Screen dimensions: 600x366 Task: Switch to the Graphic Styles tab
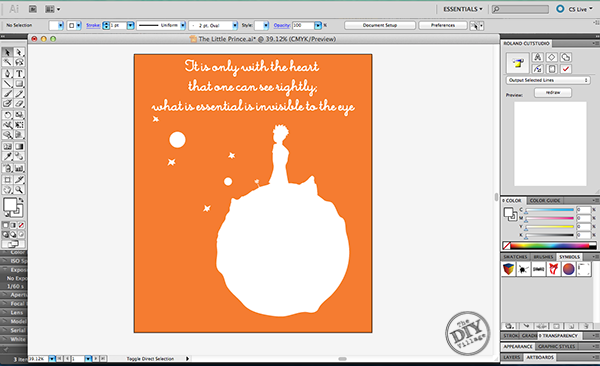click(x=556, y=346)
